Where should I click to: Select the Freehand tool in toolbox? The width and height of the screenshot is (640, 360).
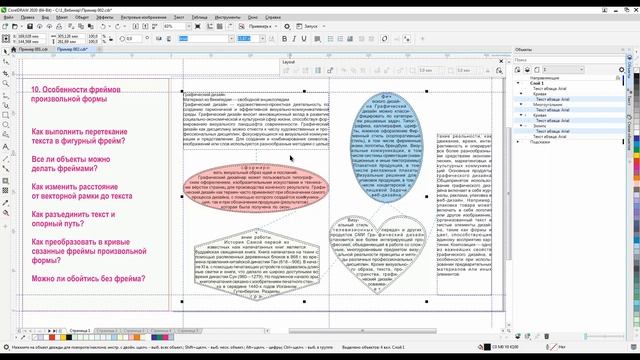pyautogui.click(x=6, y=95)
